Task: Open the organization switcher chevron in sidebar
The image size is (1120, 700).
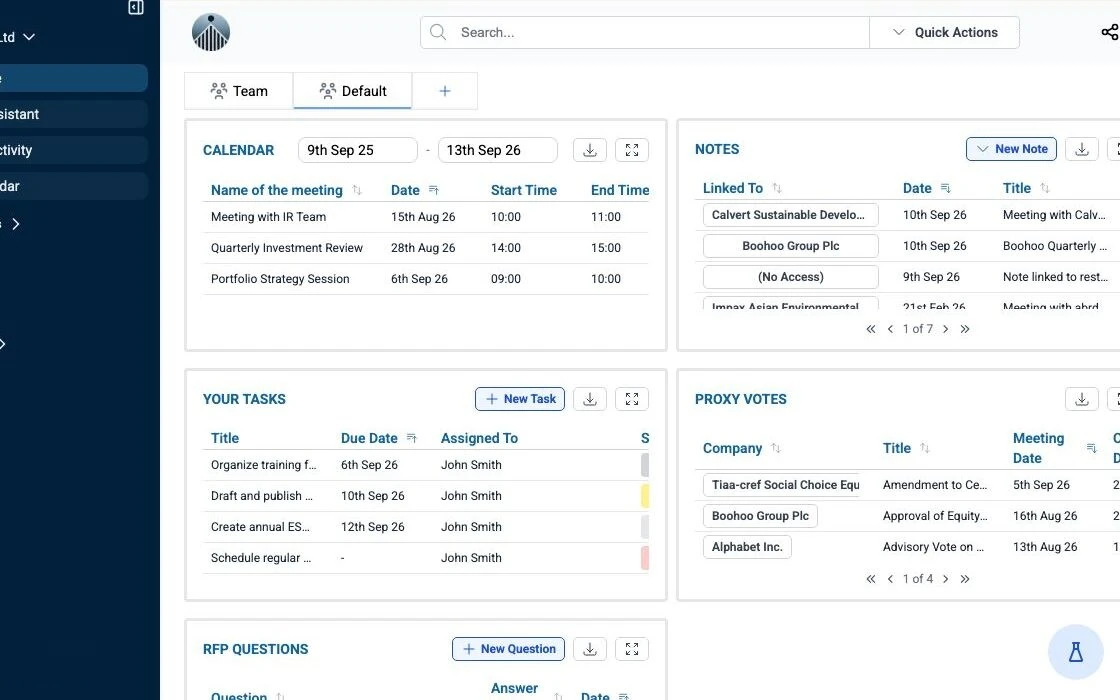Action: [x=29, y=37]
